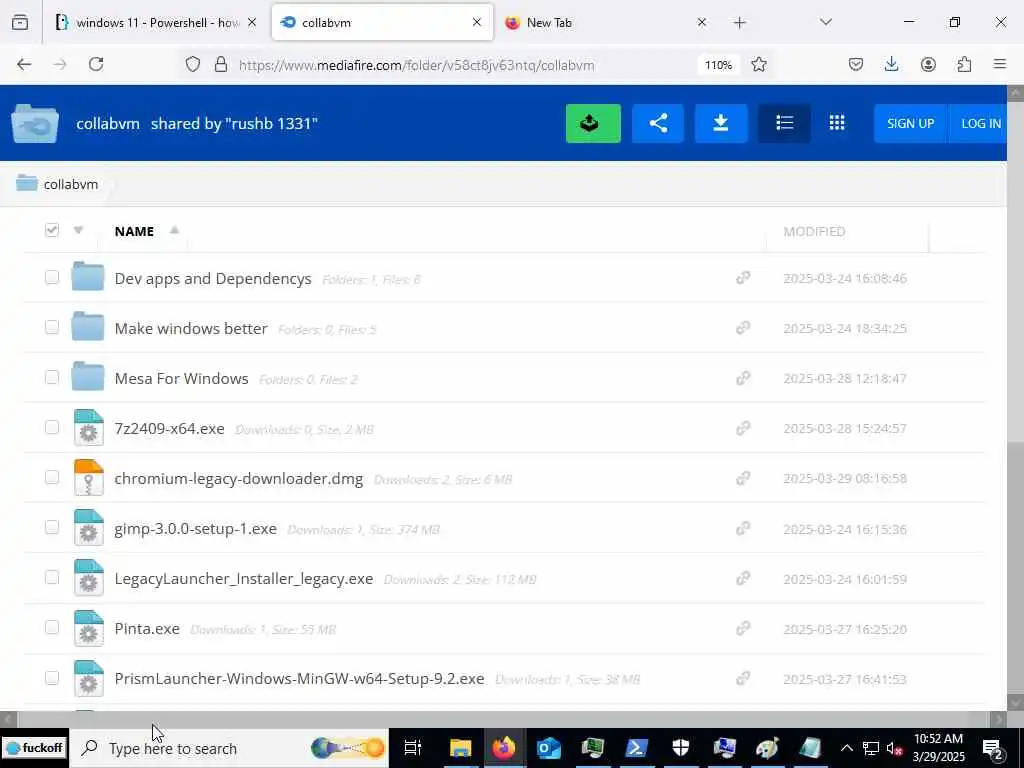The width and height of the screenshot is (1024, 768).
Task: Check the LegacyLauncher_Installer_legacy.exe checkbox
Action: click(52, 577)
